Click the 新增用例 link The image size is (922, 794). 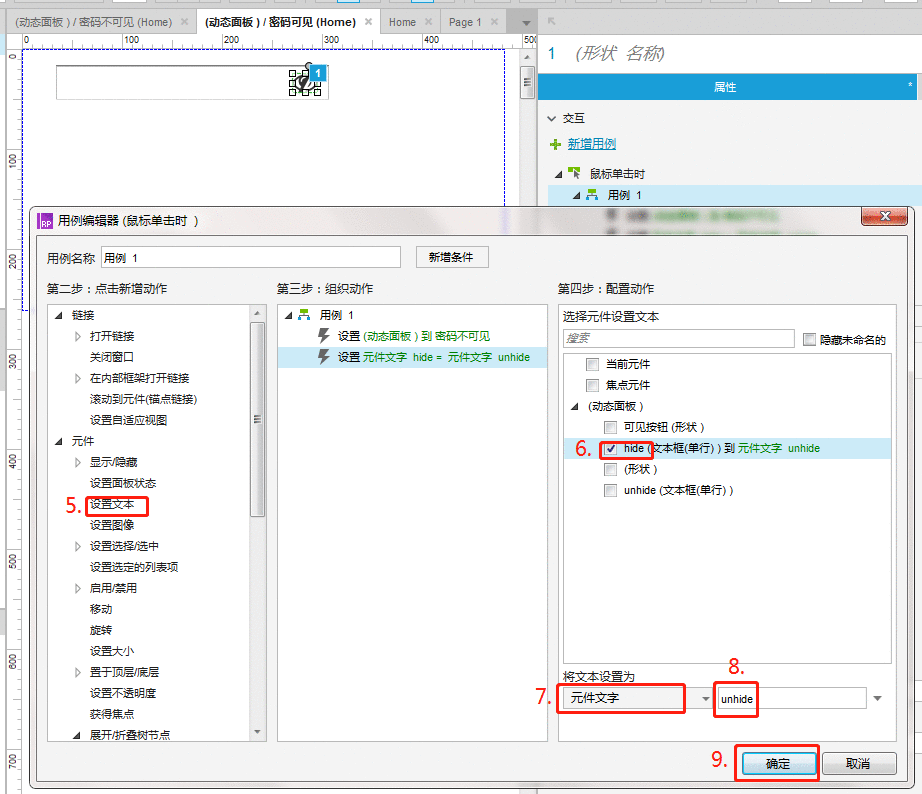point(592,144)
